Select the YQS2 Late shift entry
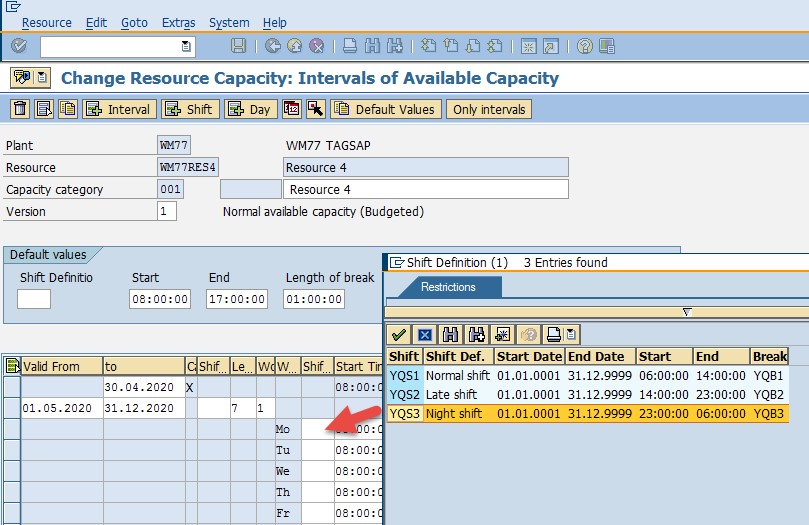Image resolution: width=809 pixels, height=525 pixels. click(x=588, y=395)
